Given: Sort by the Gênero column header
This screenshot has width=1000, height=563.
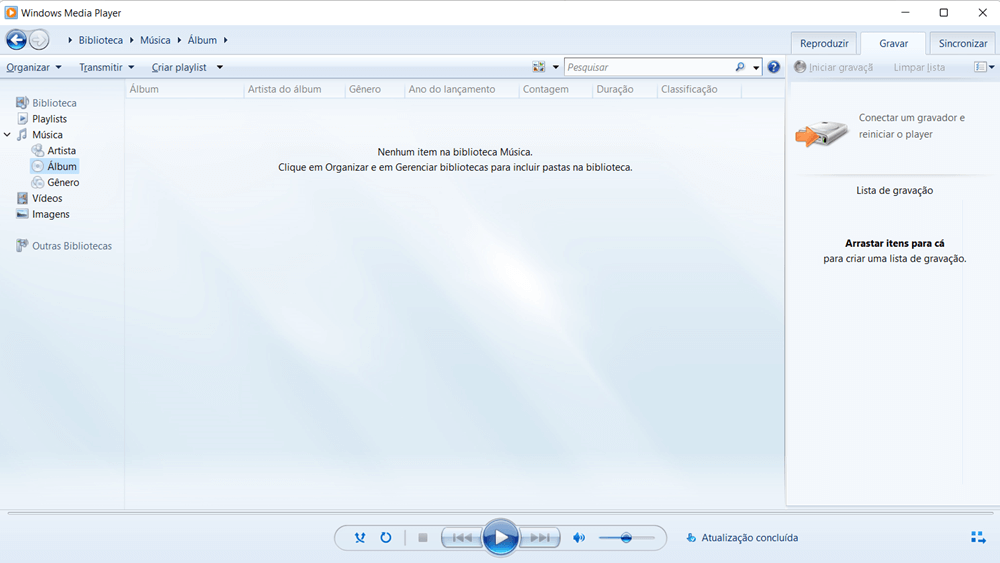Looking at the screenshot, I should [374, 89].
